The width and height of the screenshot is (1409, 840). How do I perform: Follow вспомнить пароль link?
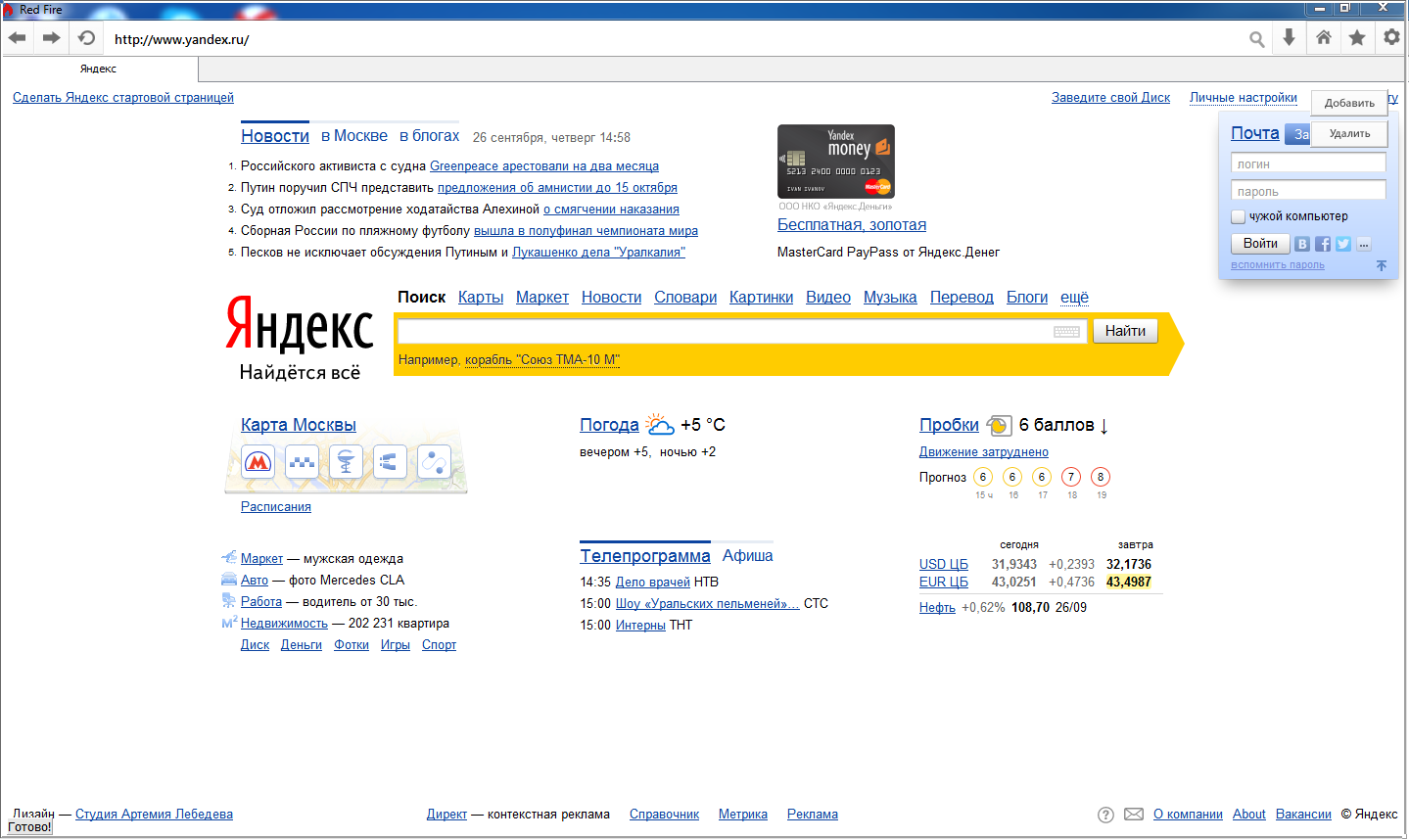pyautogui.click(x=1278, y=265)
